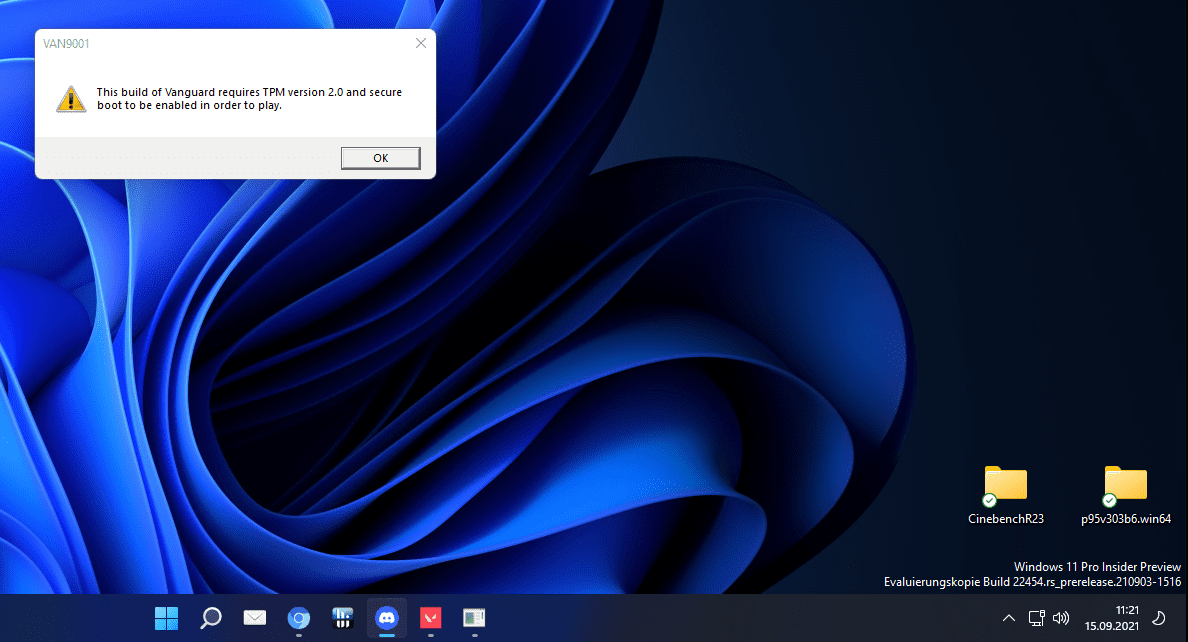Open the Valorant taskbar icon
1188x642 pixels.
(x=430, y=619)
